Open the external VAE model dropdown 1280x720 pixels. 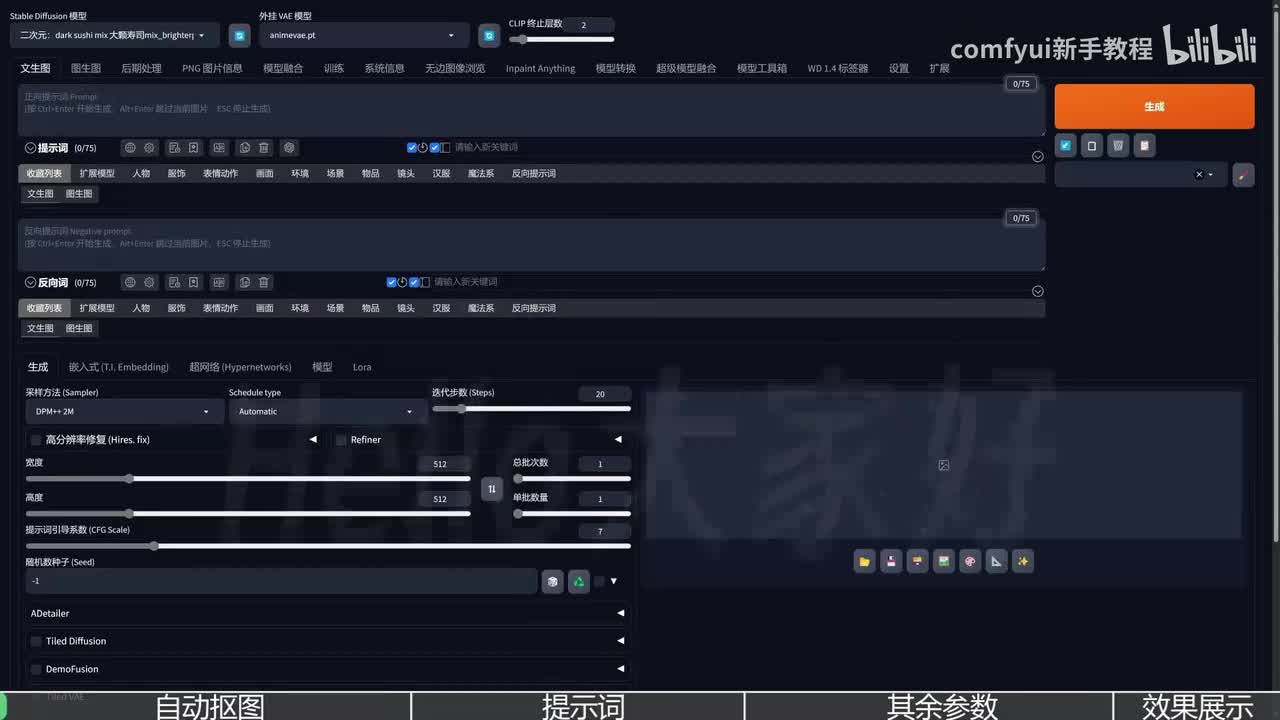(x=364, y=35)
